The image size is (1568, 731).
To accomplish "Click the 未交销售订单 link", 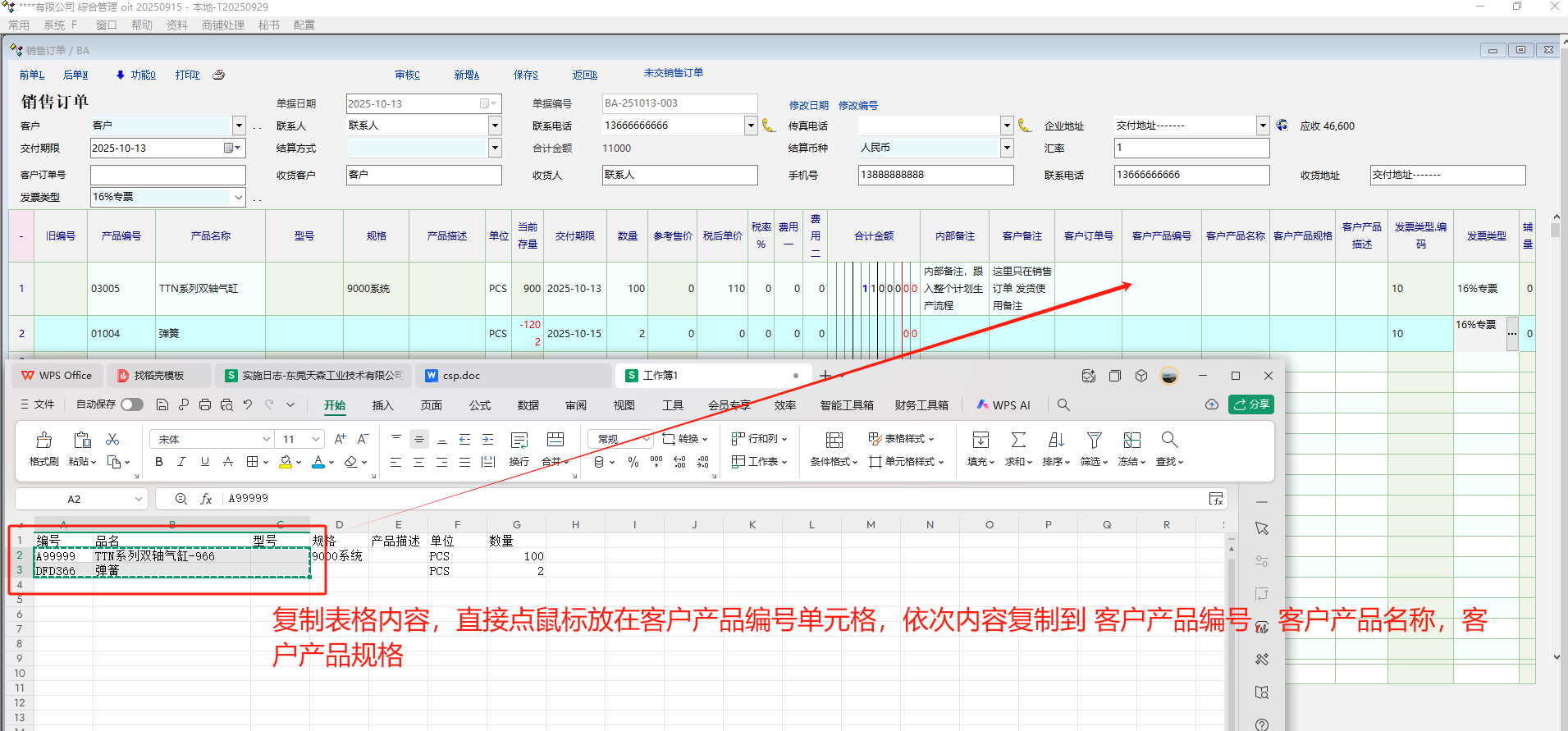I will (673, 73).
